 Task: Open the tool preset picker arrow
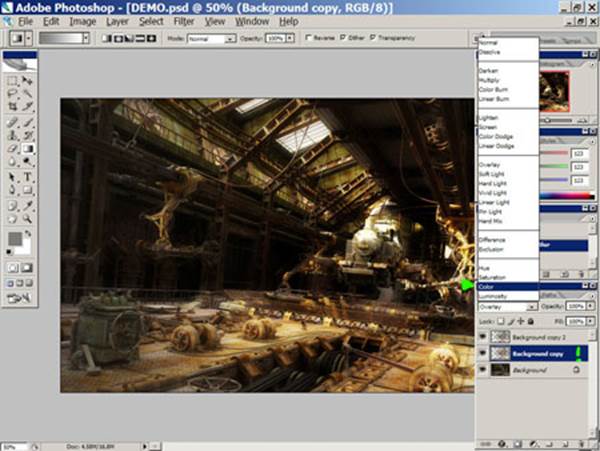pyautogui.click(x=28, y=38)
